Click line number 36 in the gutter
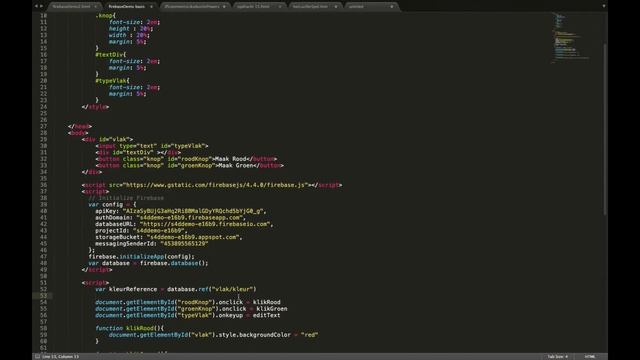This screenshot has width=640, height=360. tap(43, 185)
